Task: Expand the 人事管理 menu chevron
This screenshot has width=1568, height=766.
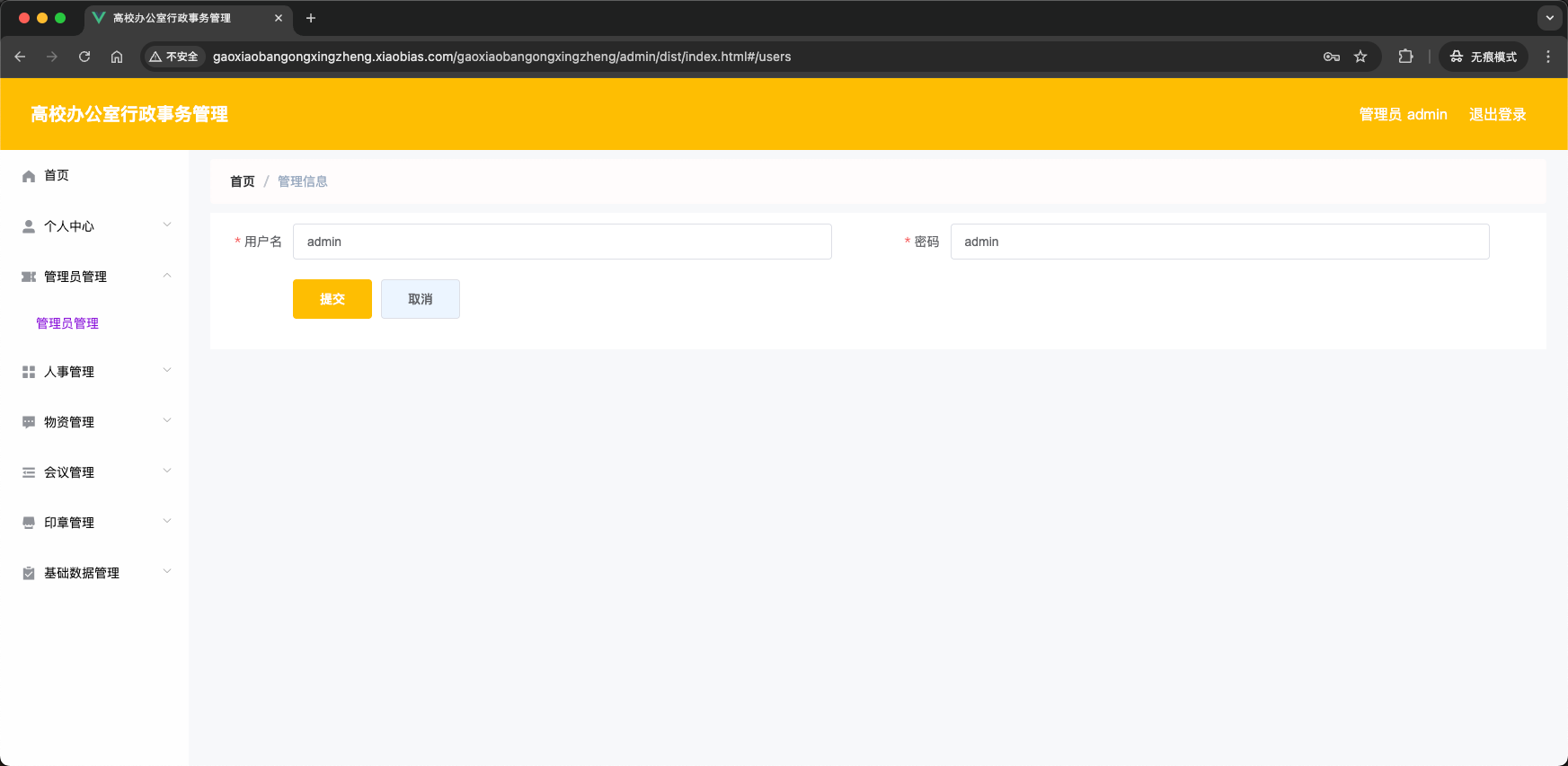Action: tap(167, 370)
